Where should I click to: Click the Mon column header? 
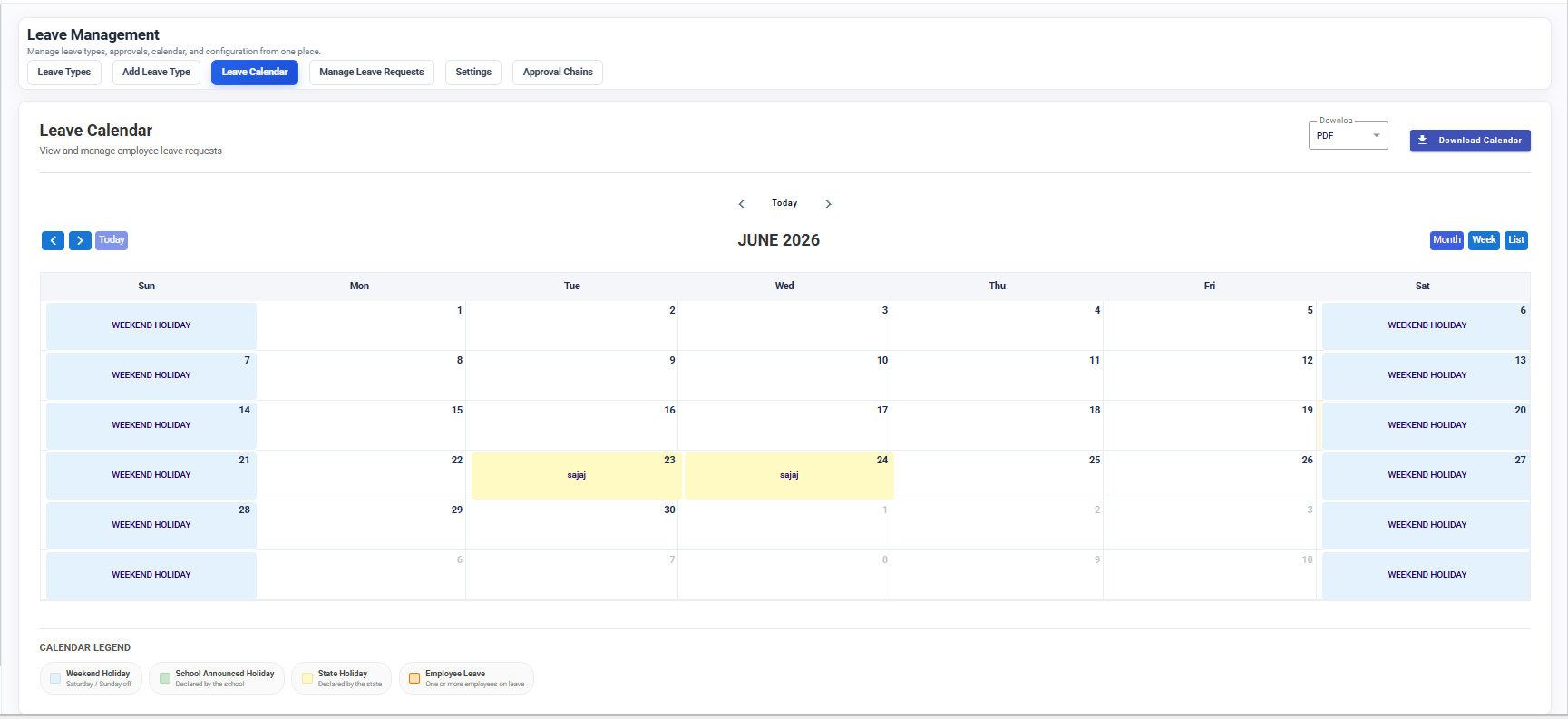pos(359,287)
